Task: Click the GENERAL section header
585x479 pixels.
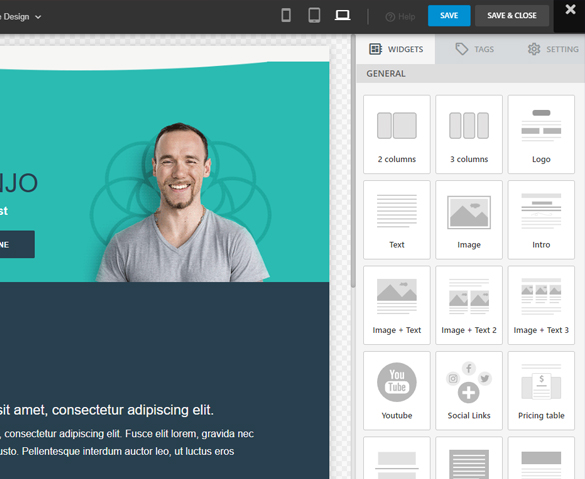Action: 470,73
